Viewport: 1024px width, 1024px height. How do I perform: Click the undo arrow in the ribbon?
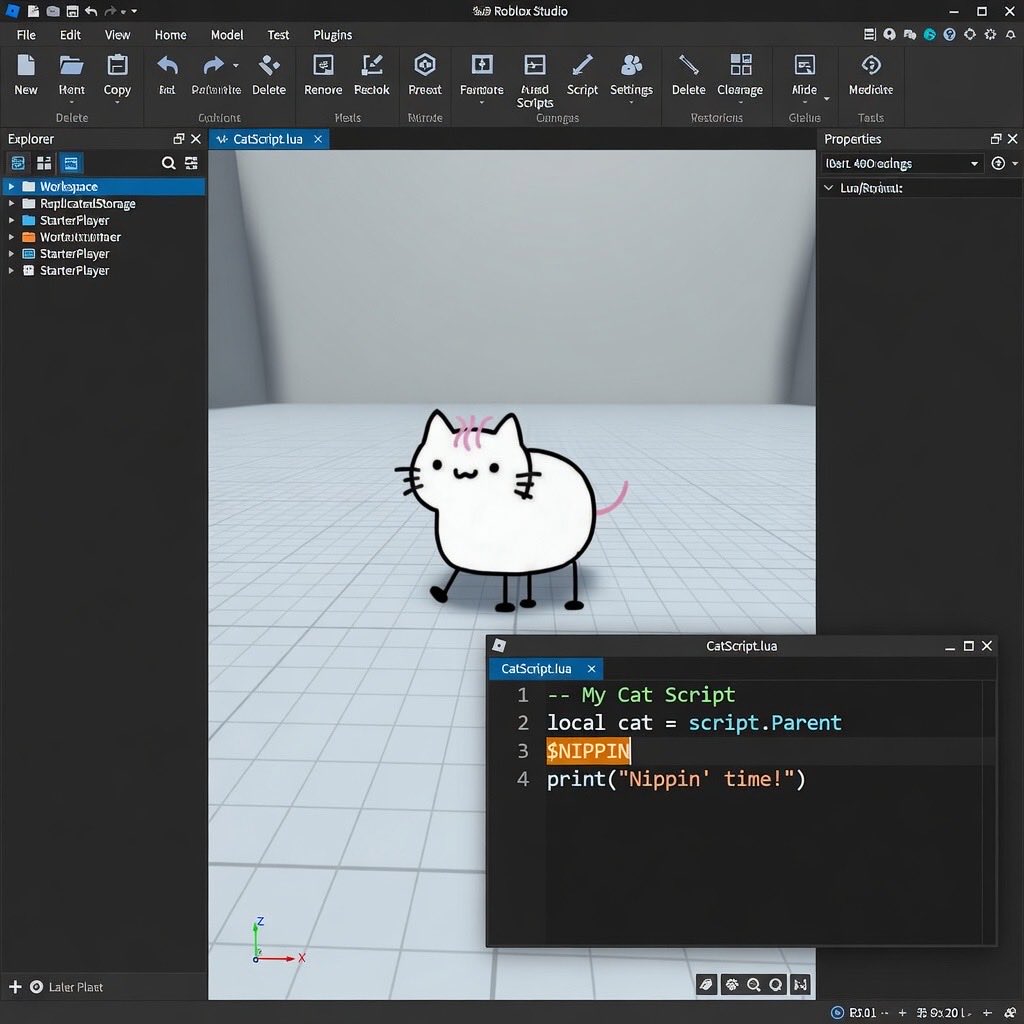(x=167, y=65)
